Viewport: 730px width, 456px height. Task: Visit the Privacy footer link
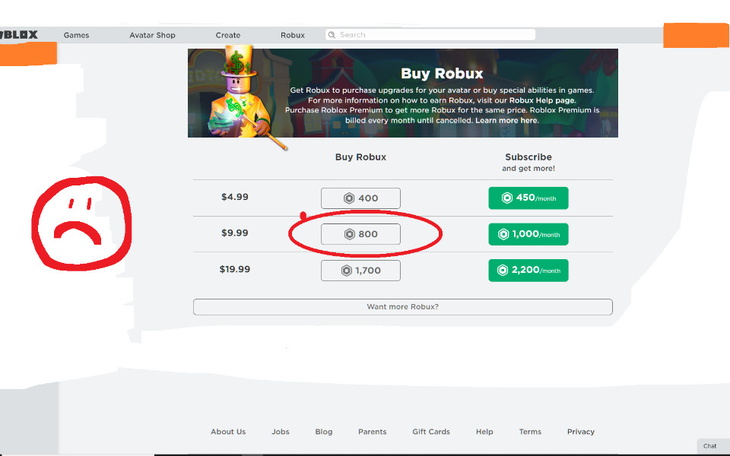pos(580,432)
